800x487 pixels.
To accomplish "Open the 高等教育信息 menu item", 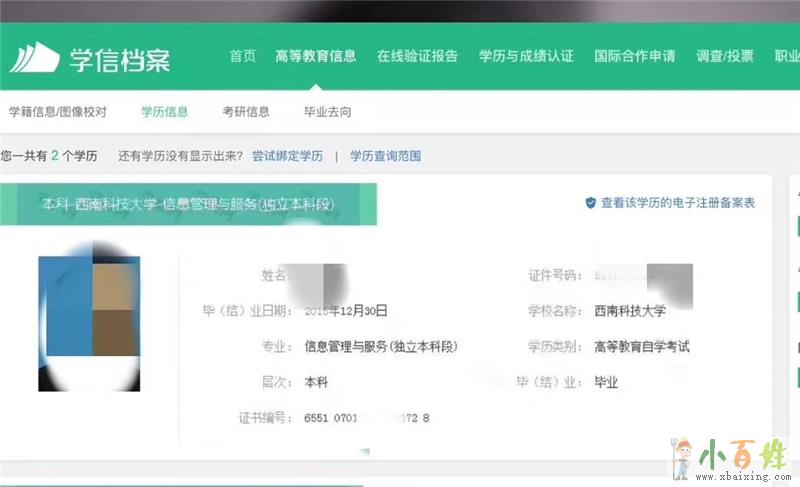I will pos(315,56).
